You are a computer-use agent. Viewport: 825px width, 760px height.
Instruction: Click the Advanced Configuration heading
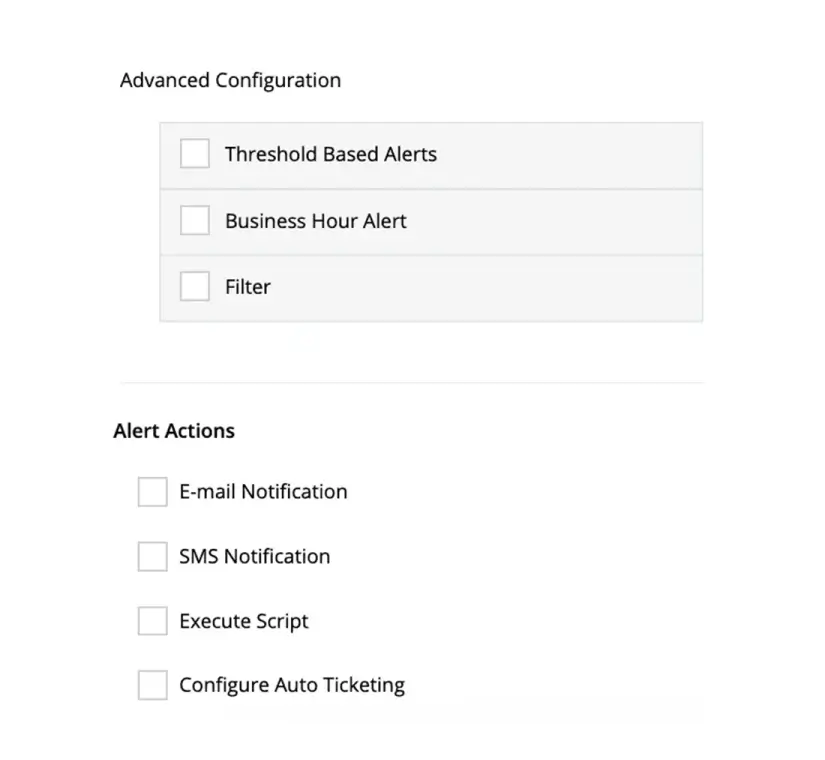pyautogui.click(x=230, y=80)
